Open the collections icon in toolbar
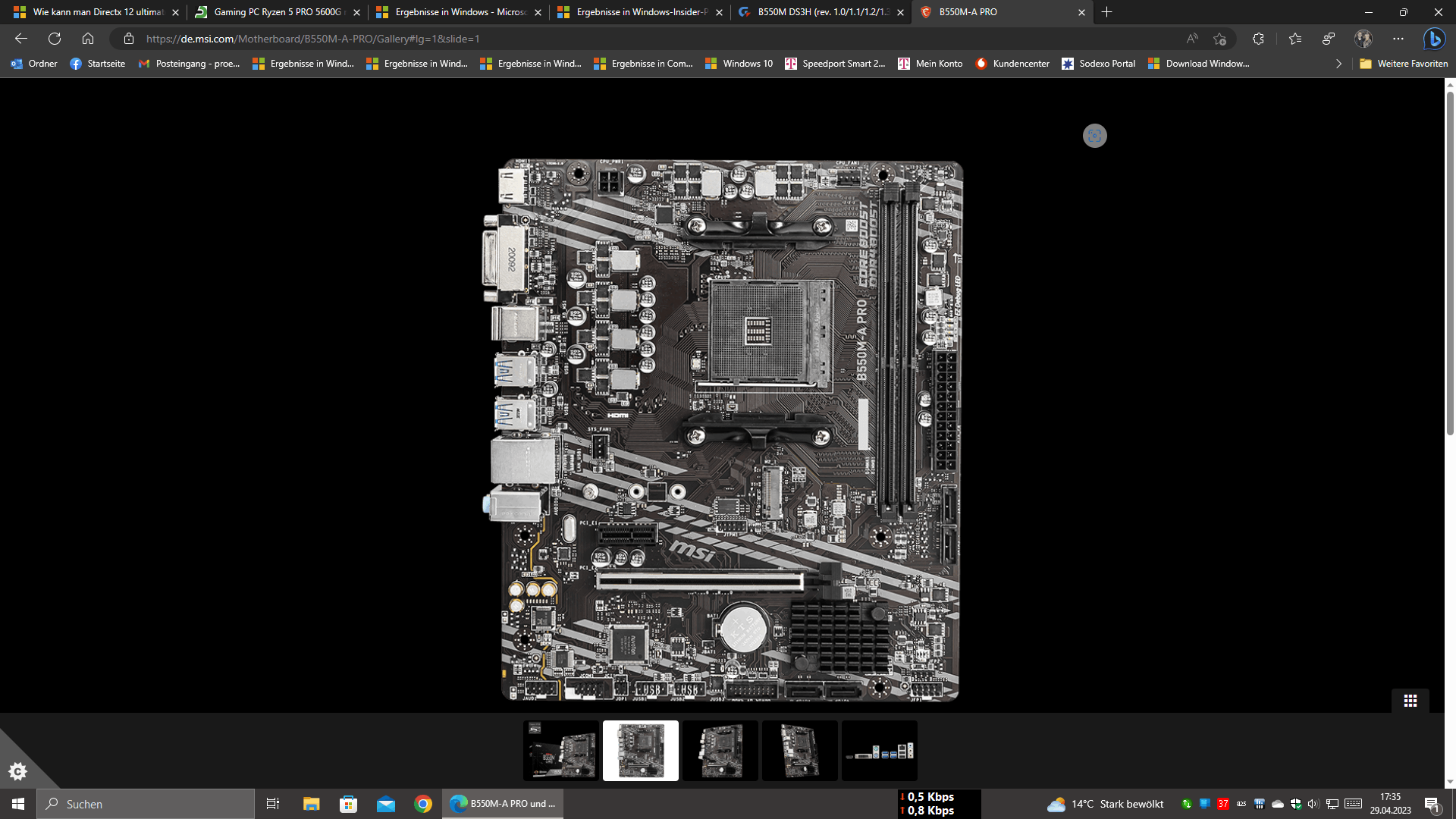This screenshot has height=819, width=1456. [x=1329, y=39]
